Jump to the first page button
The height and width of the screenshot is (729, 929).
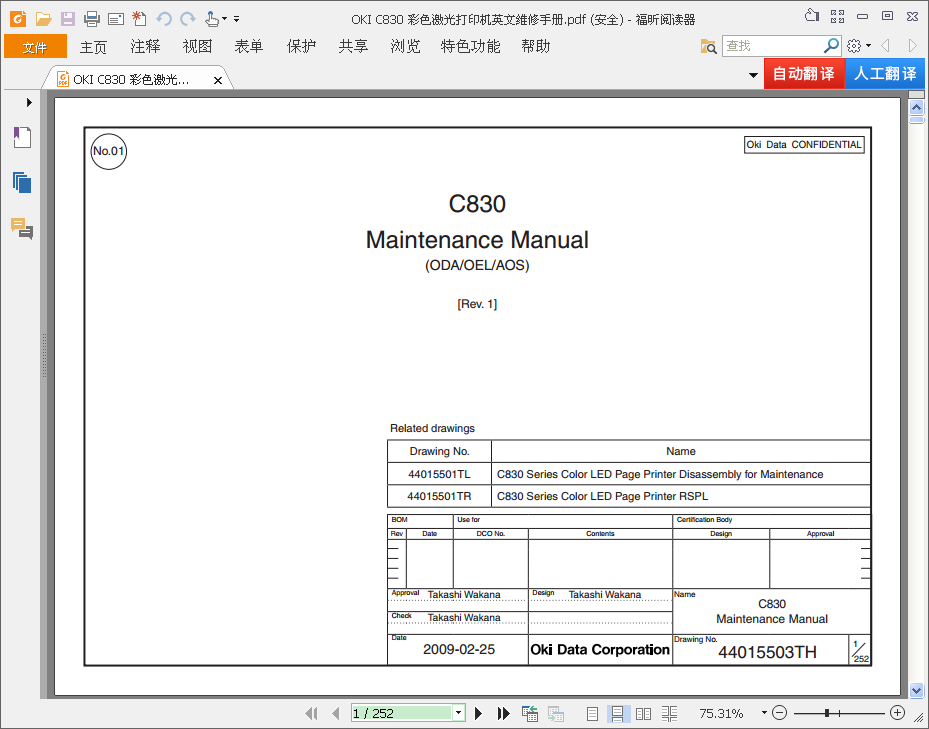pyautogui.click(x=311, y=714)
